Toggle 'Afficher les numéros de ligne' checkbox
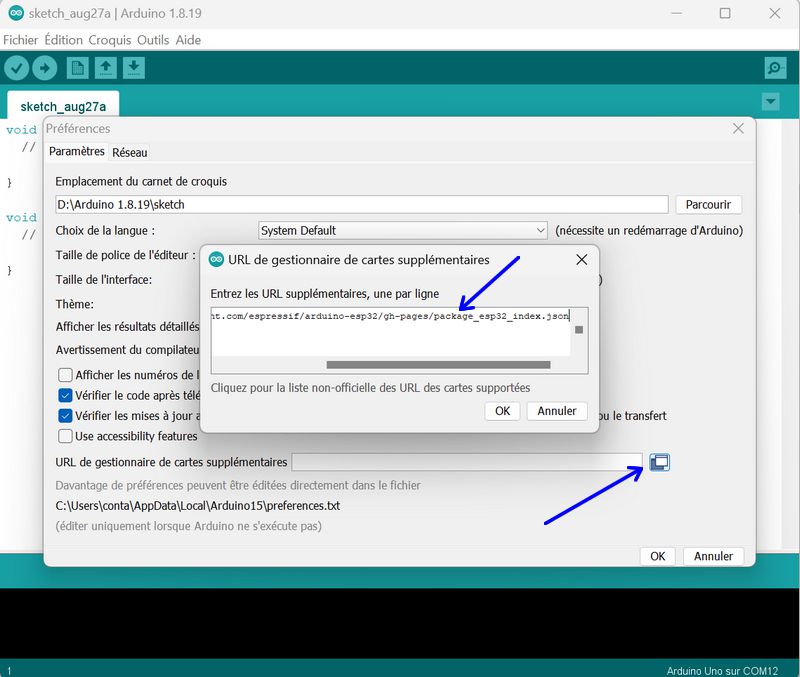 click(65, 375)
